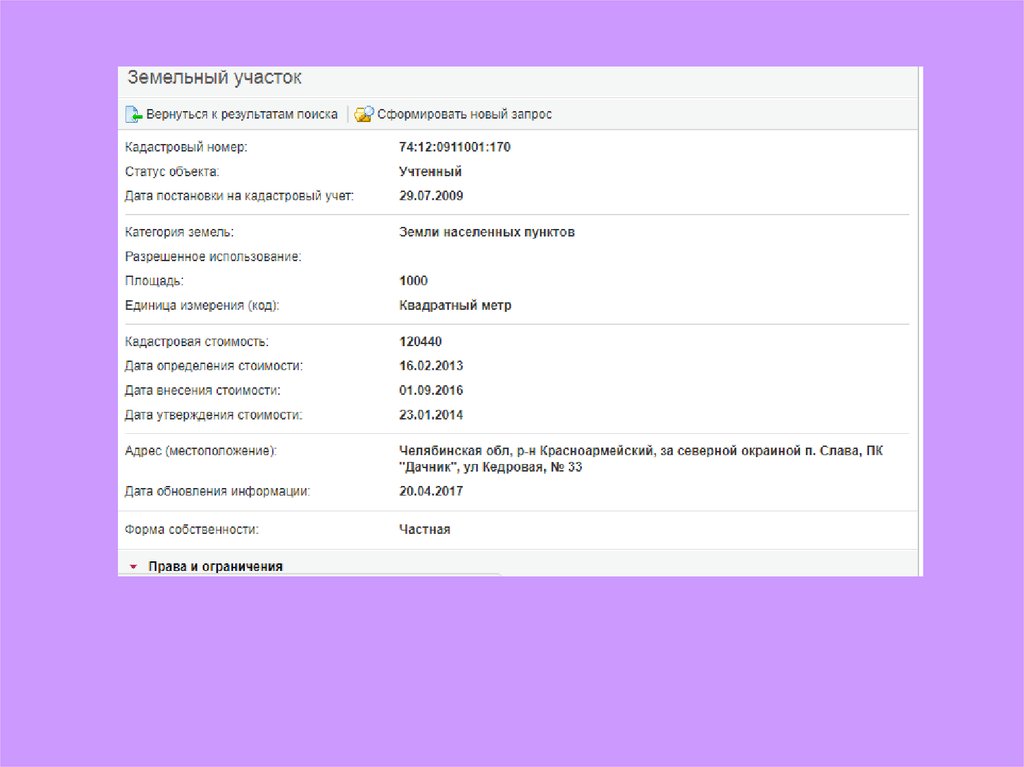The width and height of the screenshot is (1024, 767).
Task: Click information update date 20.04.2017
Action: [x=431, y=491]
